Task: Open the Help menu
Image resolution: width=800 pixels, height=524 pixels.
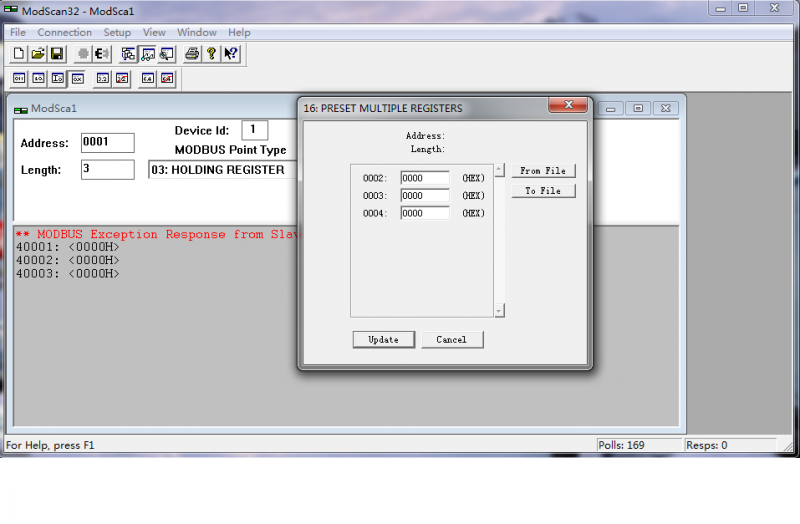Action: 239,33
